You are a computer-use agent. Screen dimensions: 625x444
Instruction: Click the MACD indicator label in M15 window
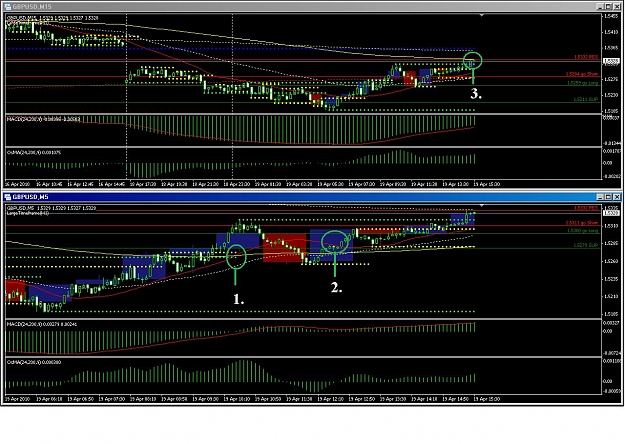[x=43, y=119]
